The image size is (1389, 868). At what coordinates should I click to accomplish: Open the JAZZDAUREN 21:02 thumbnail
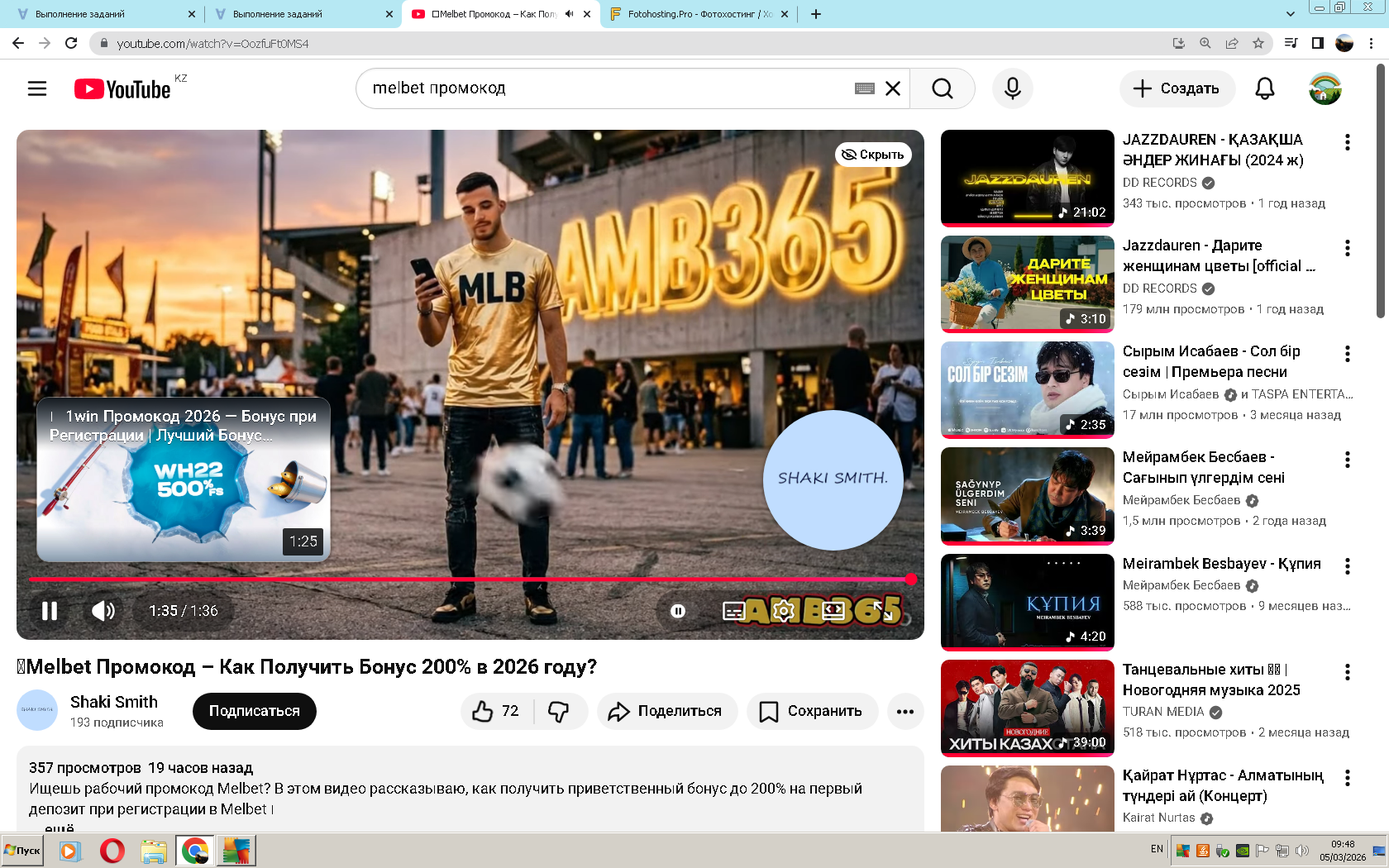tap(1028, 178)
